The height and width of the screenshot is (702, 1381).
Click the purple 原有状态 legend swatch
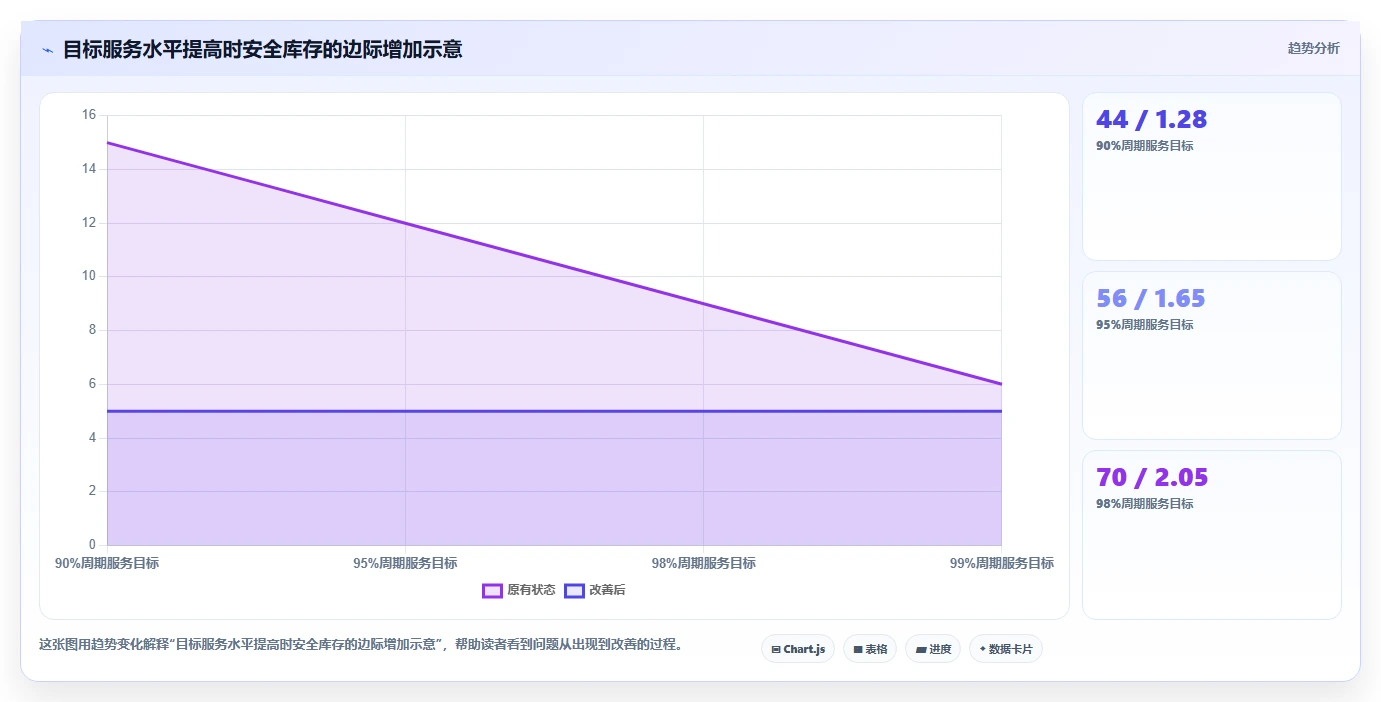[x=492, y=590]
